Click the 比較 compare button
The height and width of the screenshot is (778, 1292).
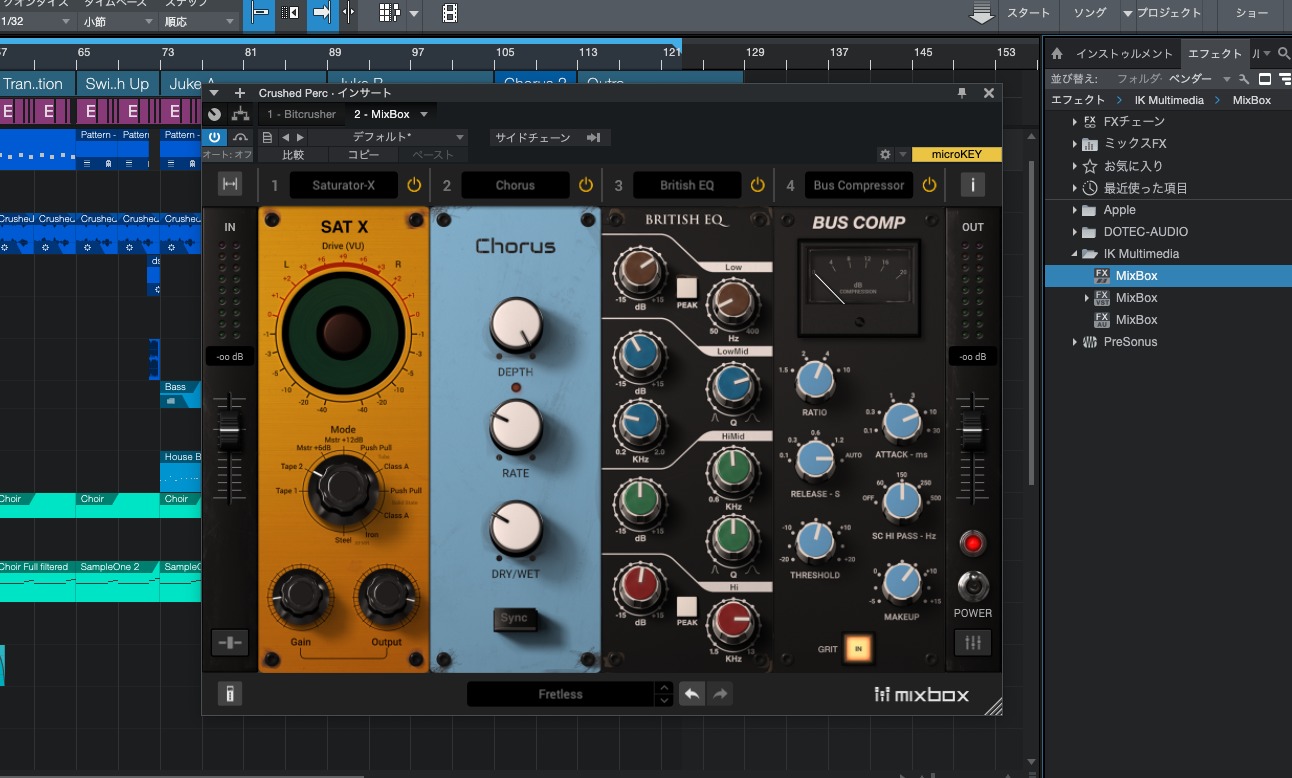coord(293,155)
